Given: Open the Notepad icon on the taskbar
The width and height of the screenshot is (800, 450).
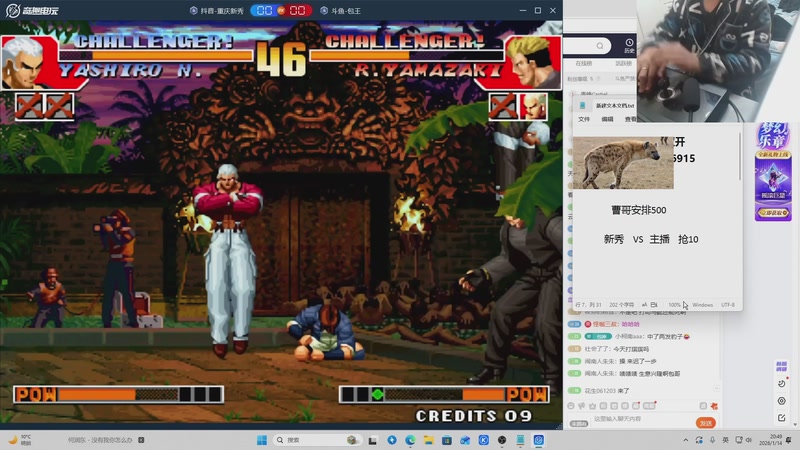Looking at the screenshot, I should 520,440.
